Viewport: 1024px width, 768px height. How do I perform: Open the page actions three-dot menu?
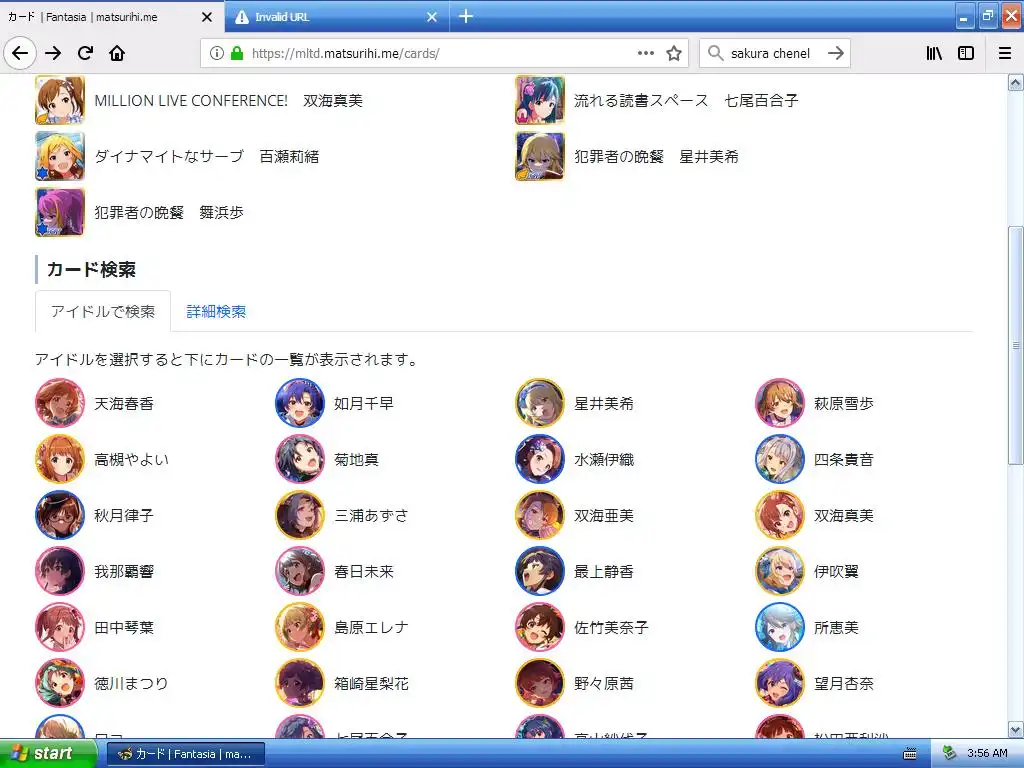pyautogui.click(x=646, y=54)
